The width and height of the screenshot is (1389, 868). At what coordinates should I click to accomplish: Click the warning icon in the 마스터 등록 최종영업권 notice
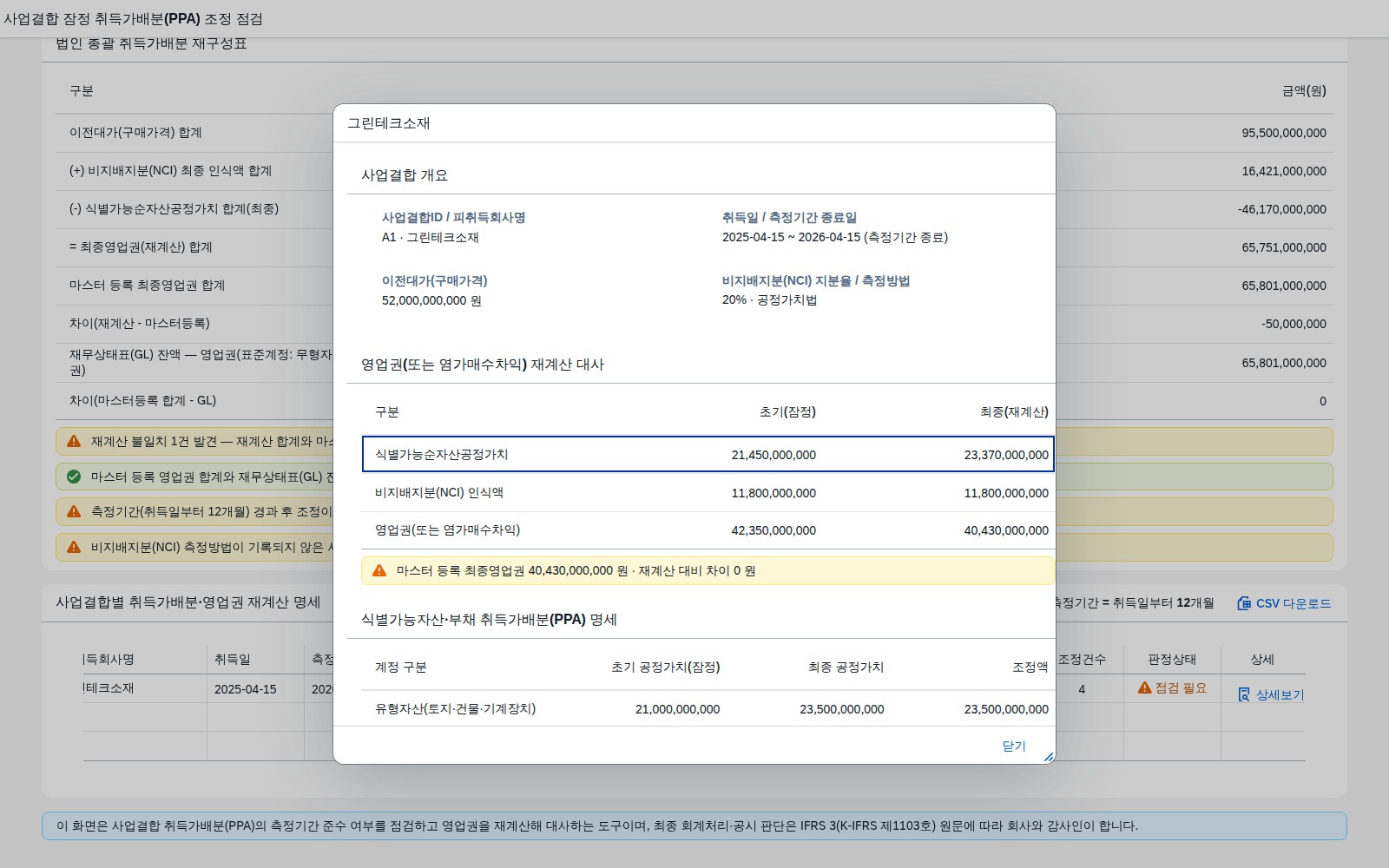[379, 570]
